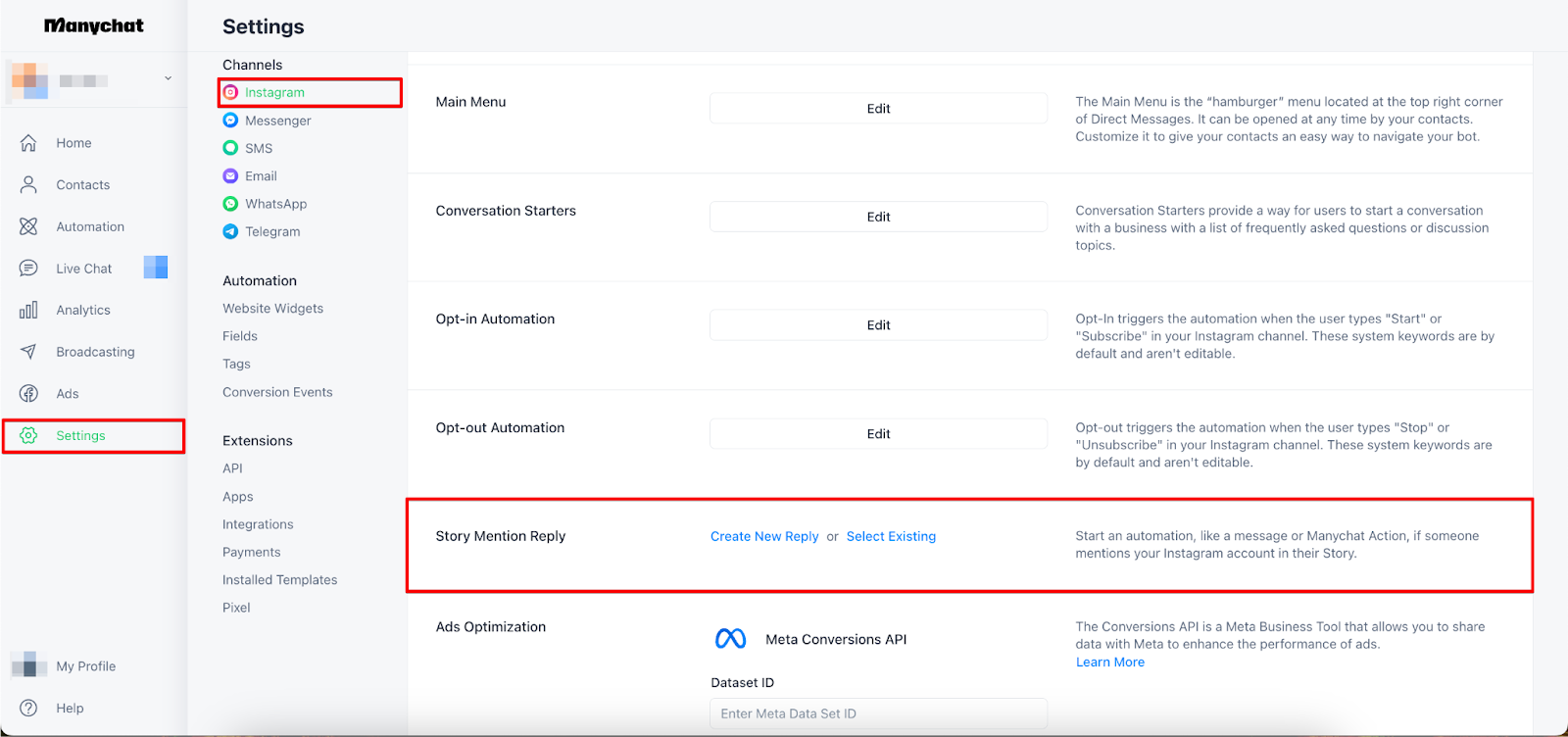Click the Extensions section heading
The image size is (1568, 737).
(x=258, y=441)
